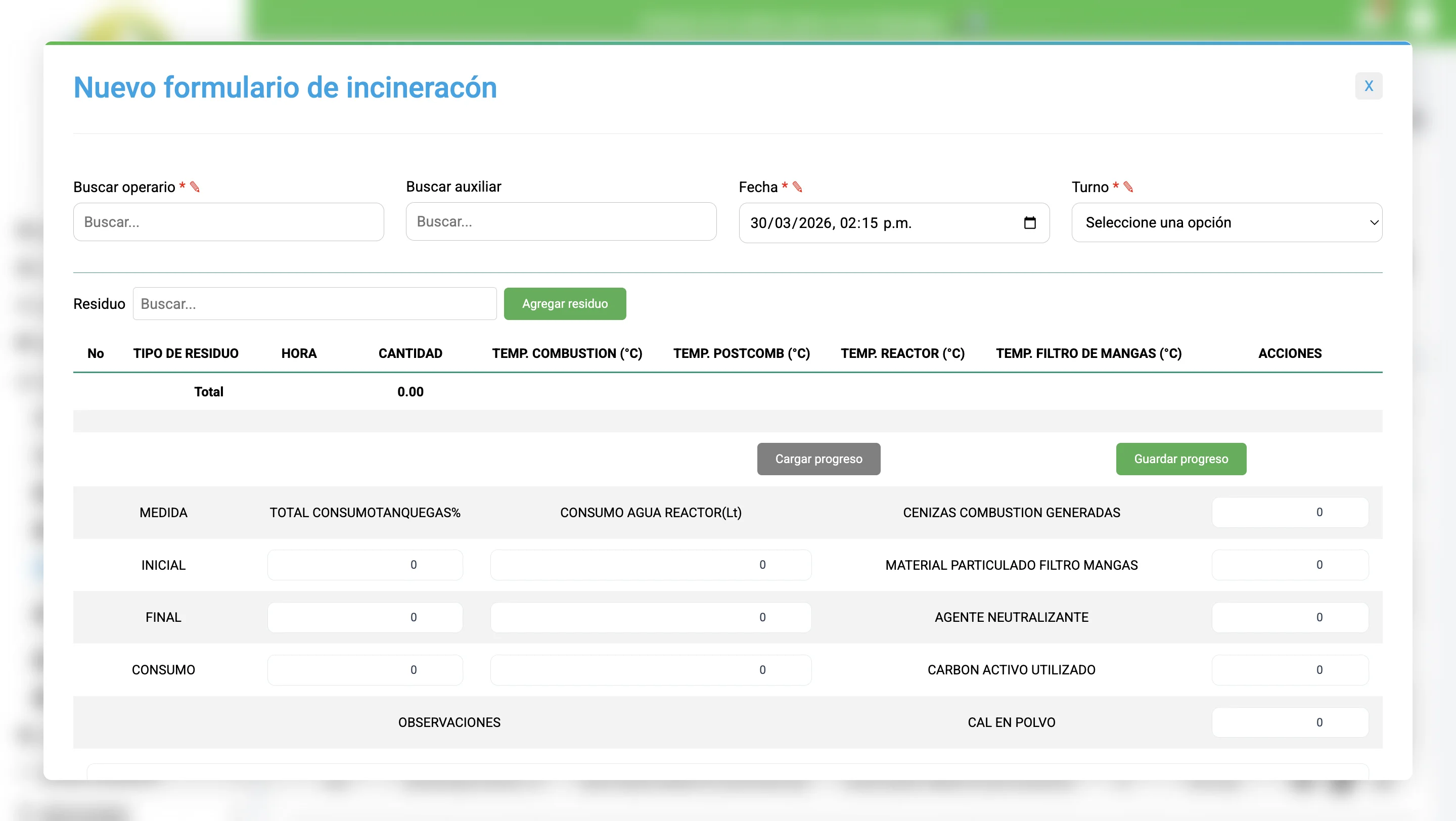Viewport: 1456px width, 821px height.
Task: Click the Buscar auxiliar search field
Action: pos(561,221)
